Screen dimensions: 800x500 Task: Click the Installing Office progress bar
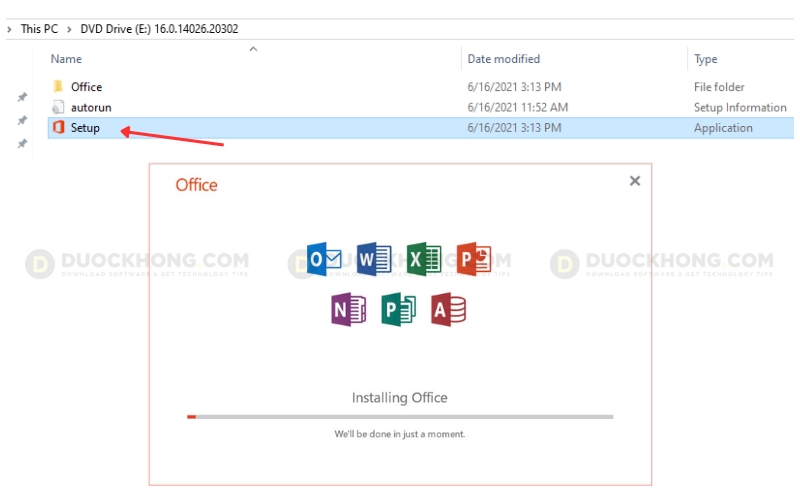click(400, 417)
